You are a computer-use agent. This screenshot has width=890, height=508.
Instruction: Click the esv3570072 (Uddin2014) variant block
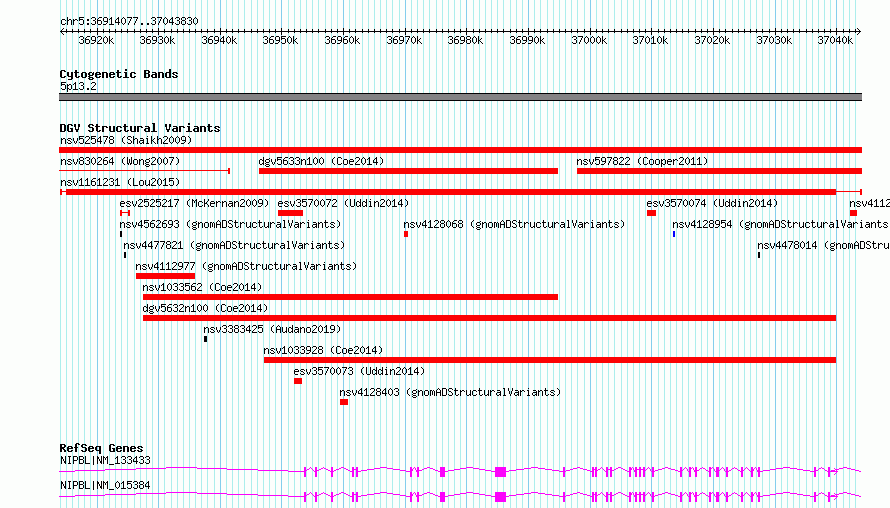(290, 213)
